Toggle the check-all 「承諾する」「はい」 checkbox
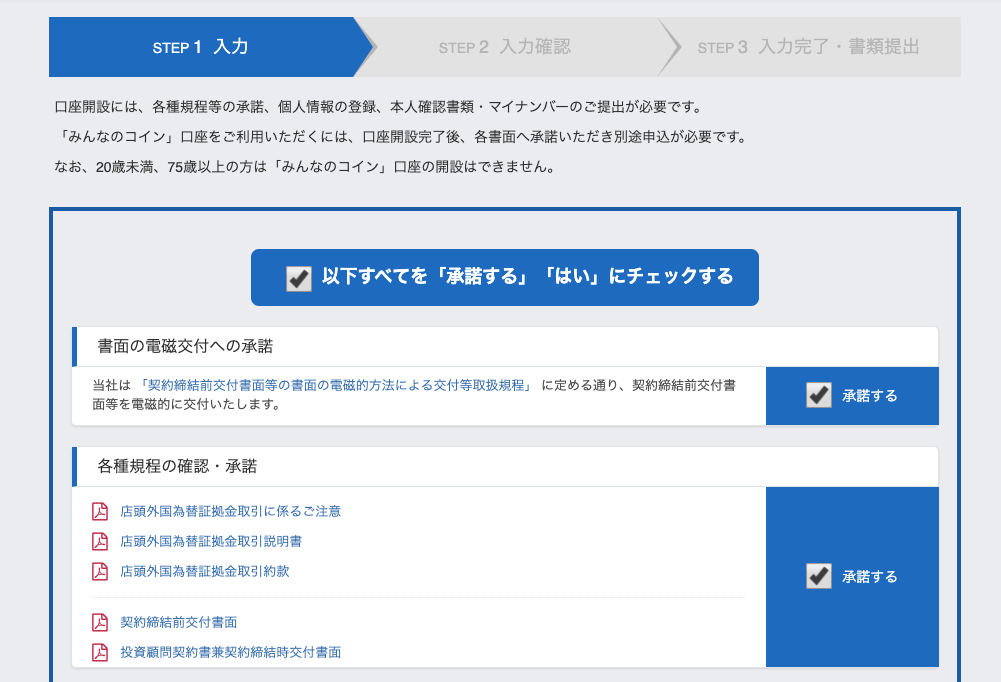Viewport: 1001px width, 682px height. [299, 278]
